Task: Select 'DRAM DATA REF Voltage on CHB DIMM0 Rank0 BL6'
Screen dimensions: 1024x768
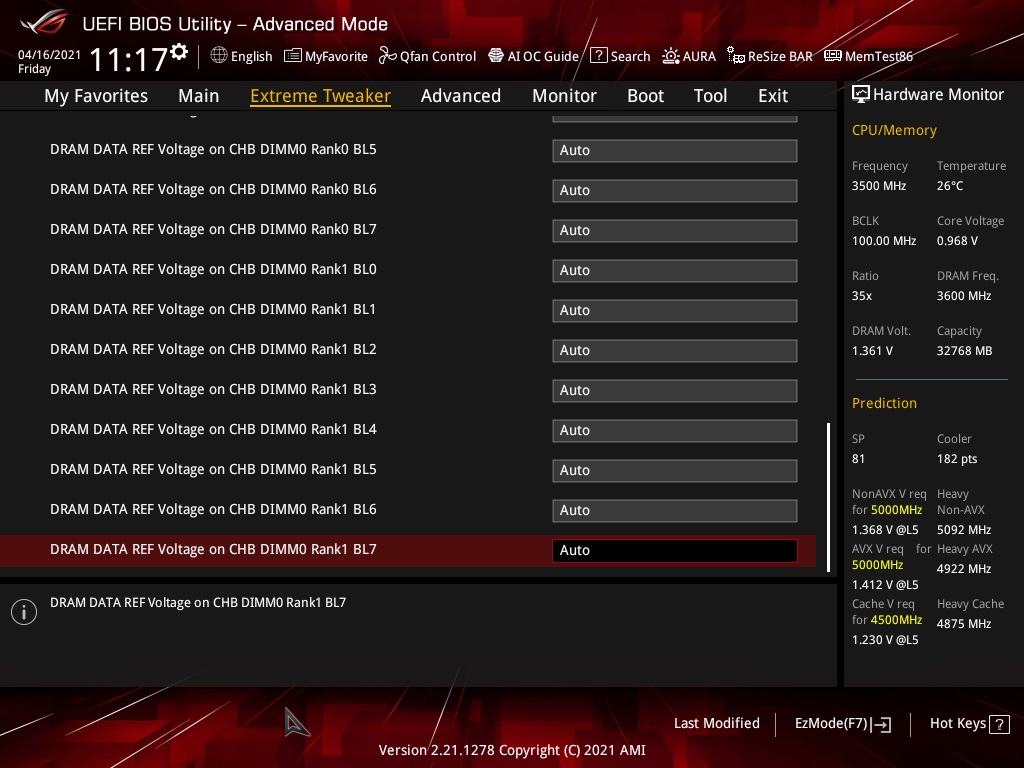Action: 213,189
